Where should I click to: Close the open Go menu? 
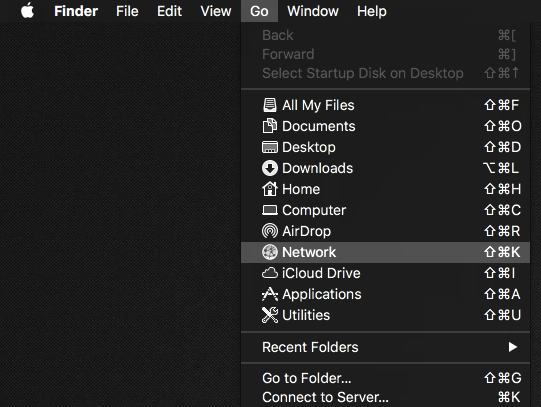tap(259, 11)
